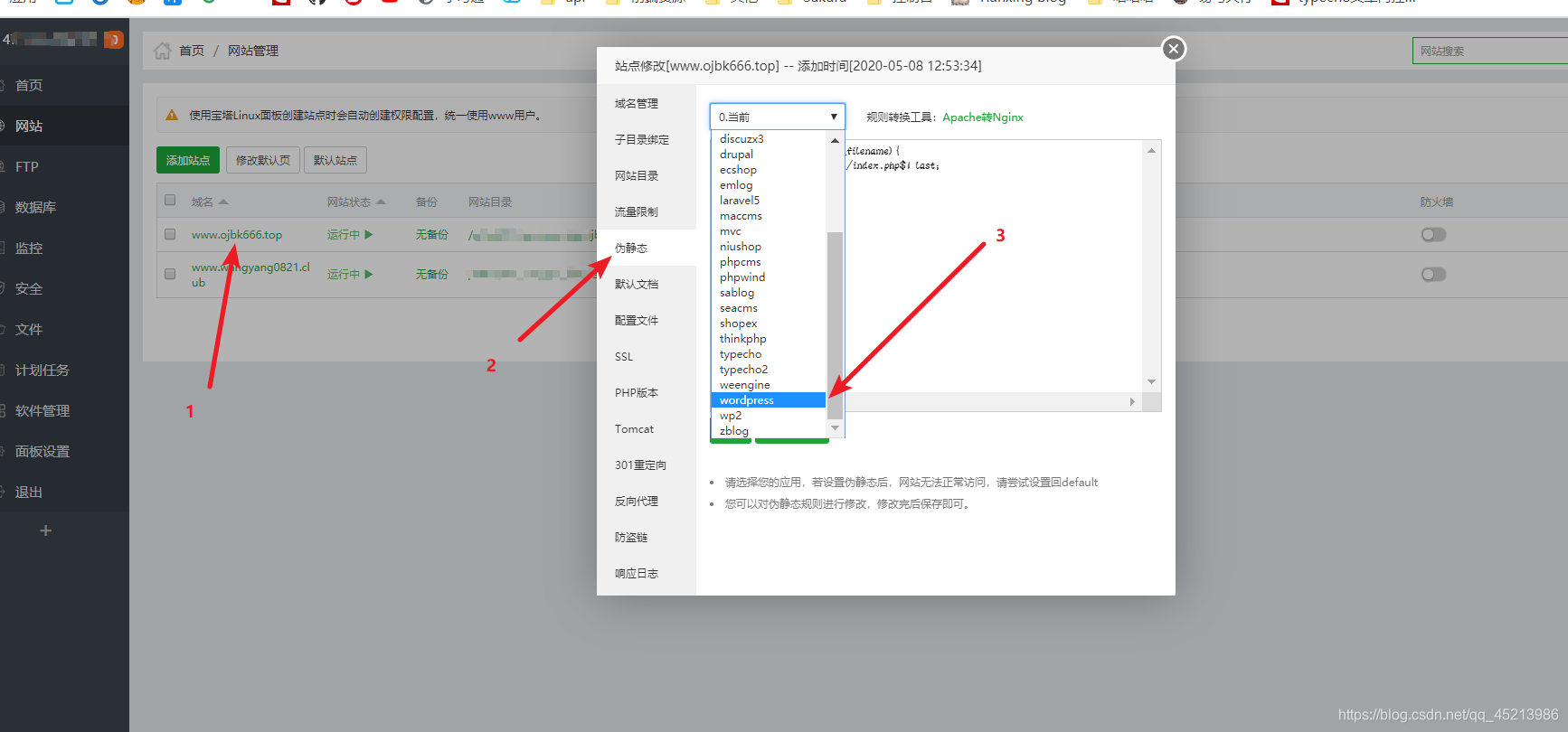Click the website search input field
This screenshot has width=1568, height=732.
(x=1490, y=51)
